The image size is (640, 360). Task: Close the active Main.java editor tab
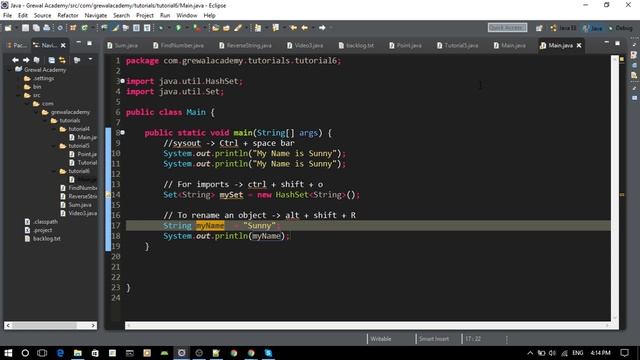pos(579,45)
